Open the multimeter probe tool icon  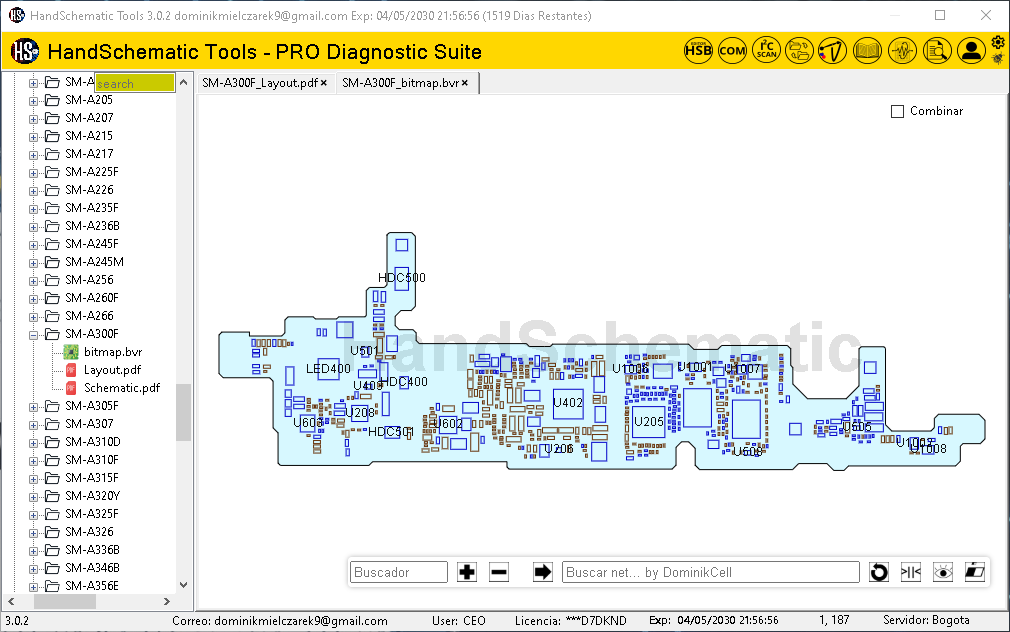(833, 50)
